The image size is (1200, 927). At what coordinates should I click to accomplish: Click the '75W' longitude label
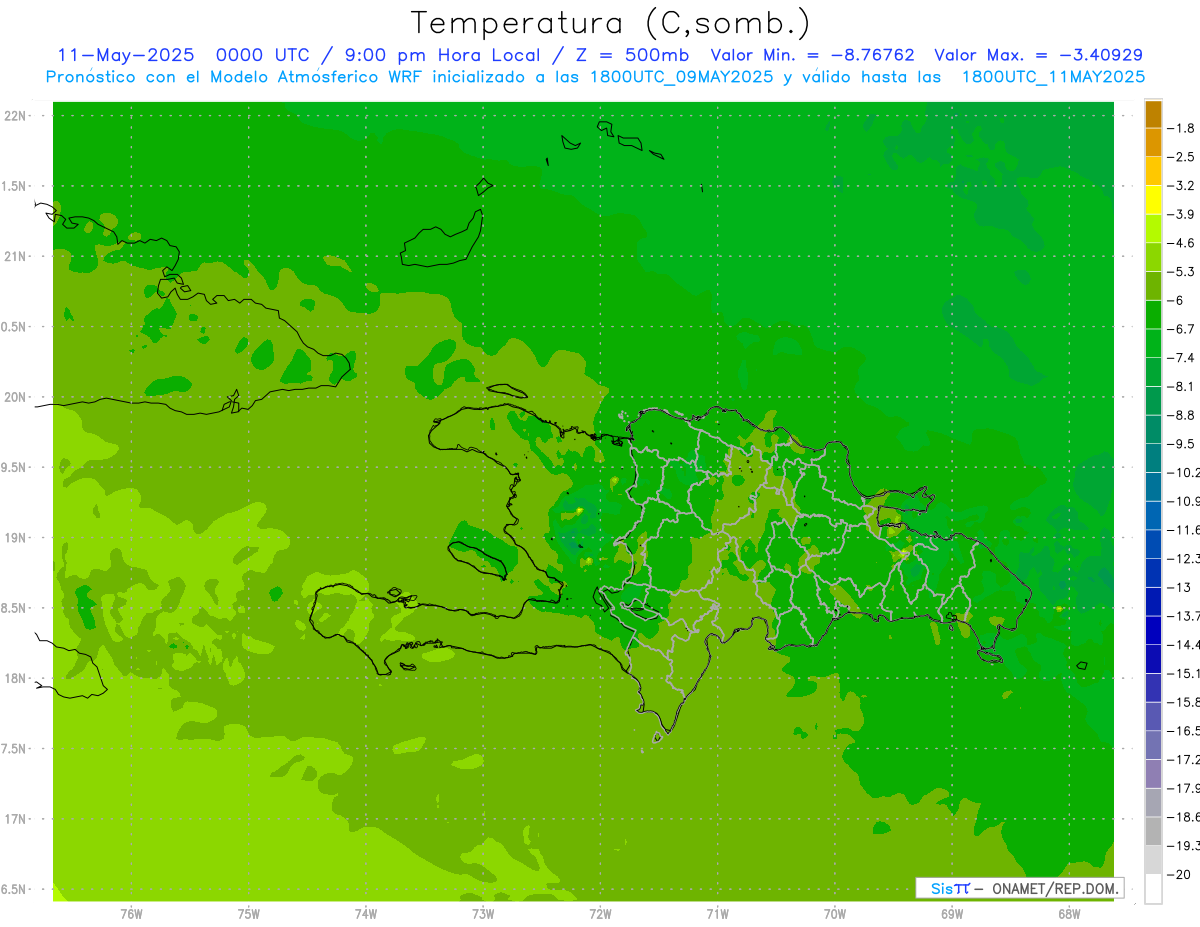[x=248, y=913]
